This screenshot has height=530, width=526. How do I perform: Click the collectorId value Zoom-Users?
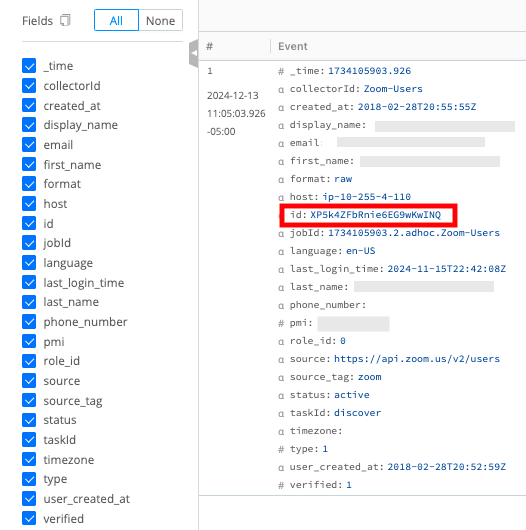pyautogui.click(x=393, y=89)
